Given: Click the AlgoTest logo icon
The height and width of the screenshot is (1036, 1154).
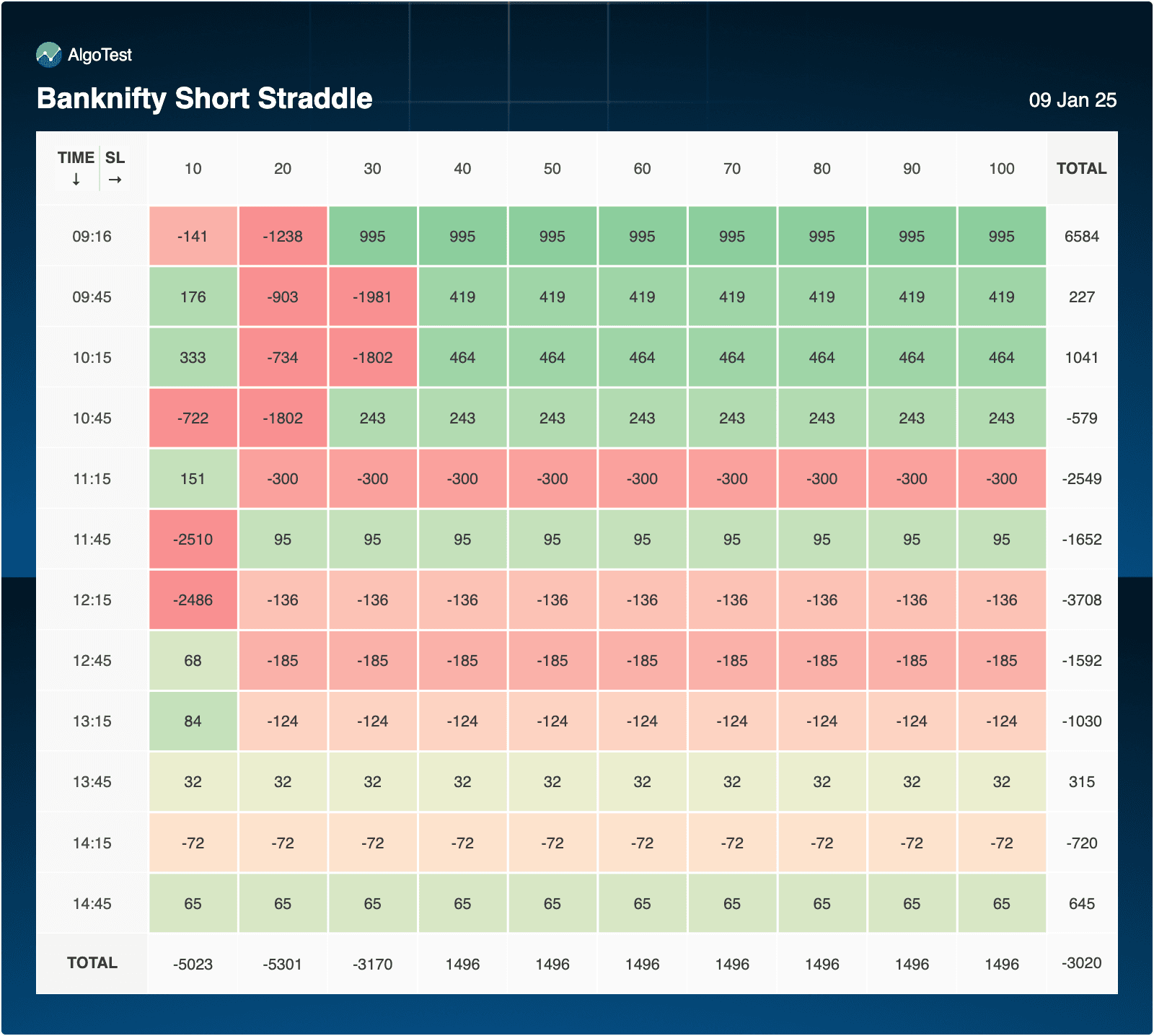Looking at the screenshot, I should [x=49, y=55].
